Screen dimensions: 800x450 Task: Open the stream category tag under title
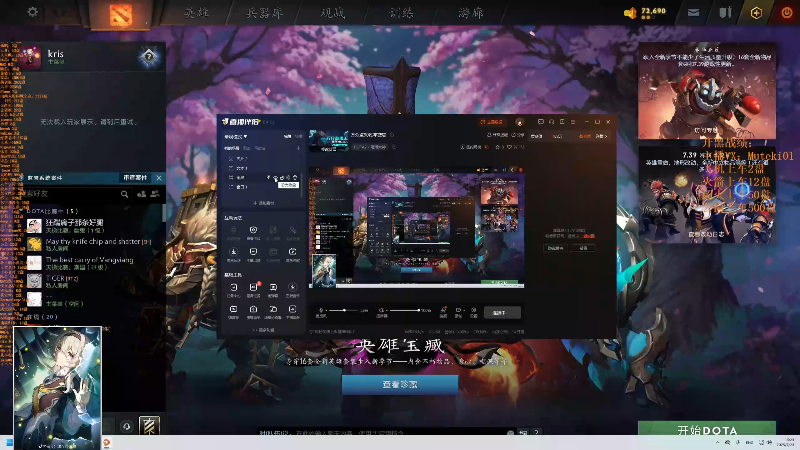point(369,147)
